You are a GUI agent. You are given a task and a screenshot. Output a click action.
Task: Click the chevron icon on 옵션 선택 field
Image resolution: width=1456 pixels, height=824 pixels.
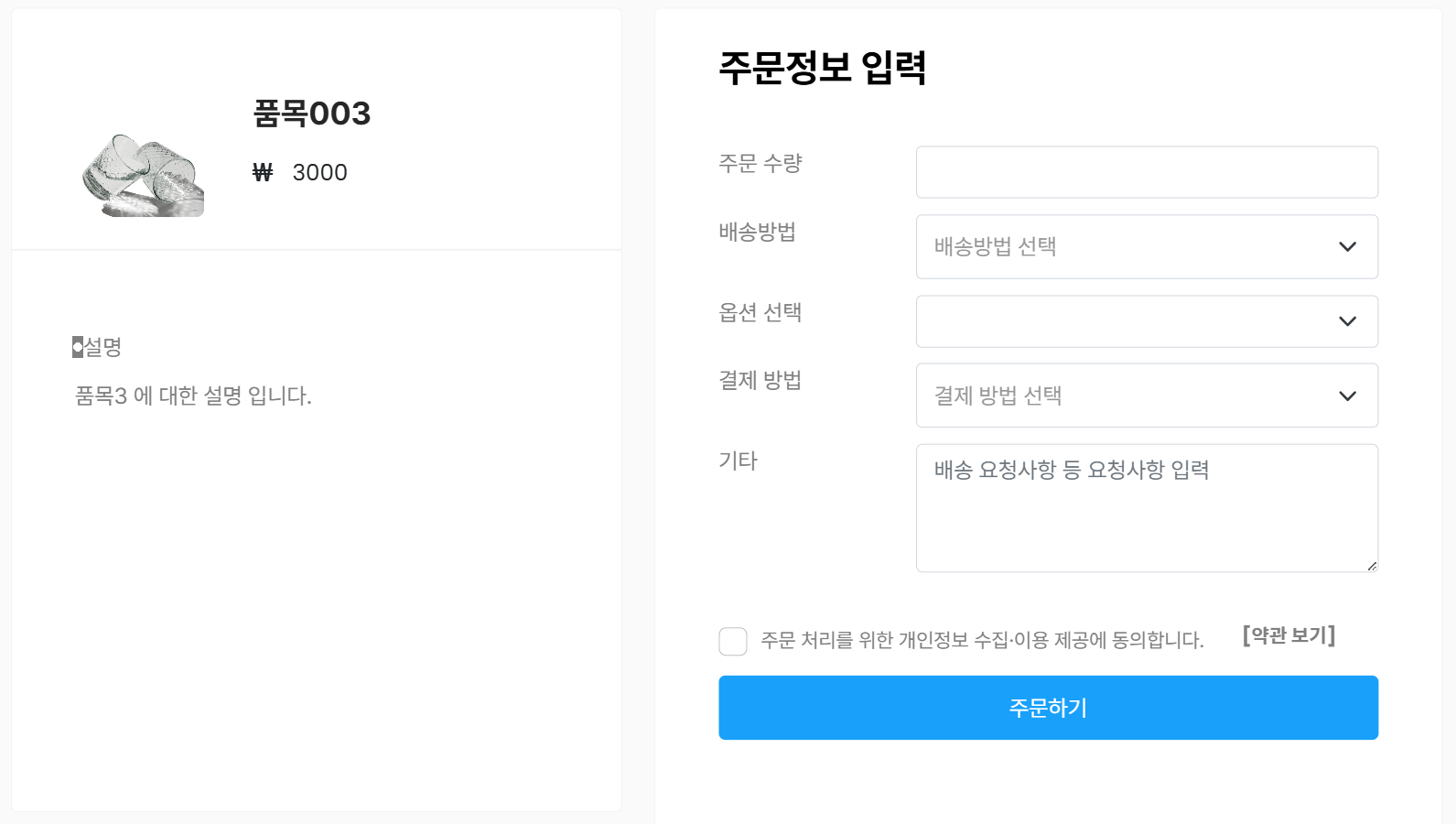point(1346,320)
